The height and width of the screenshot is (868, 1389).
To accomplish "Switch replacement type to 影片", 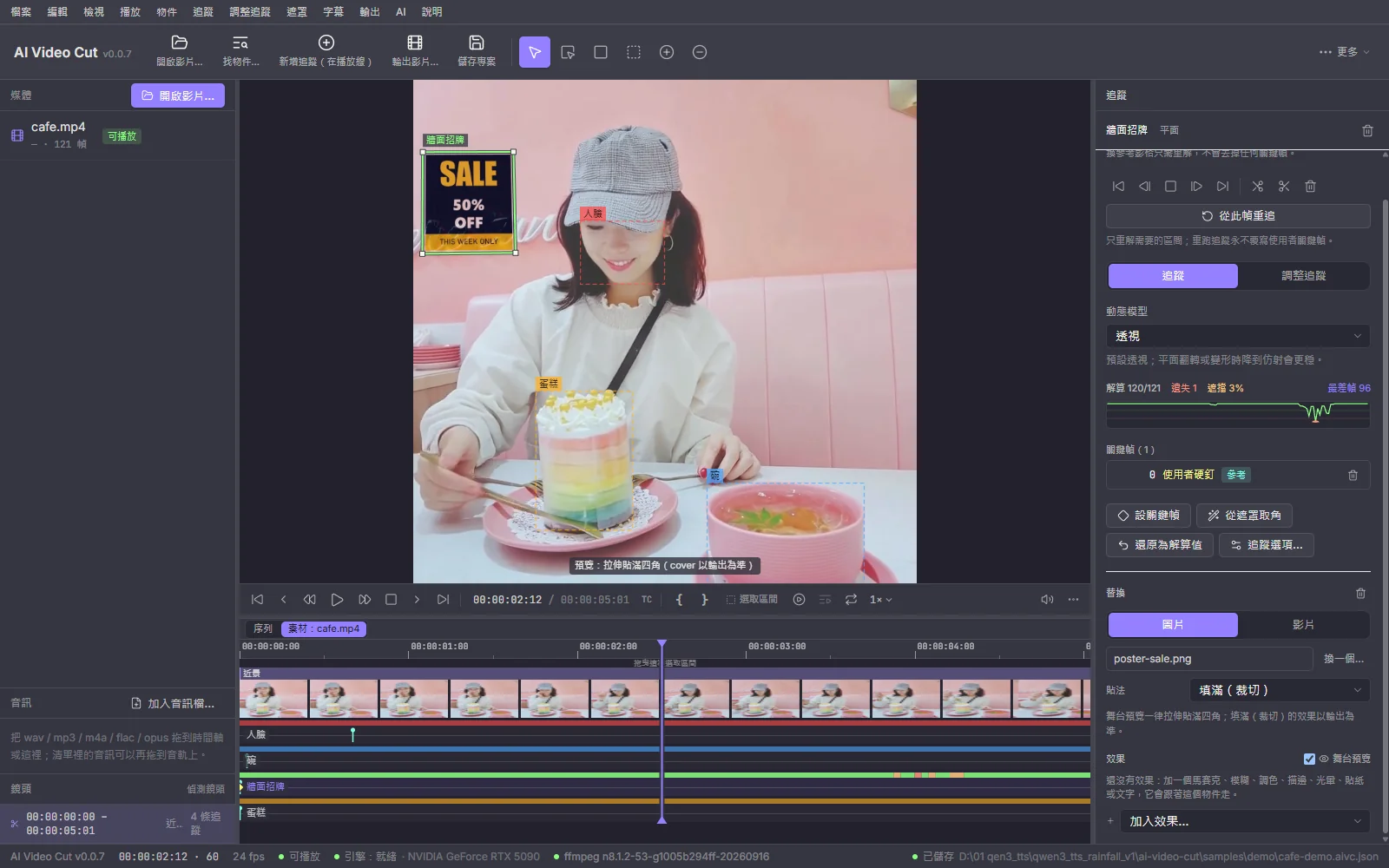I will tap(1303, 625).
